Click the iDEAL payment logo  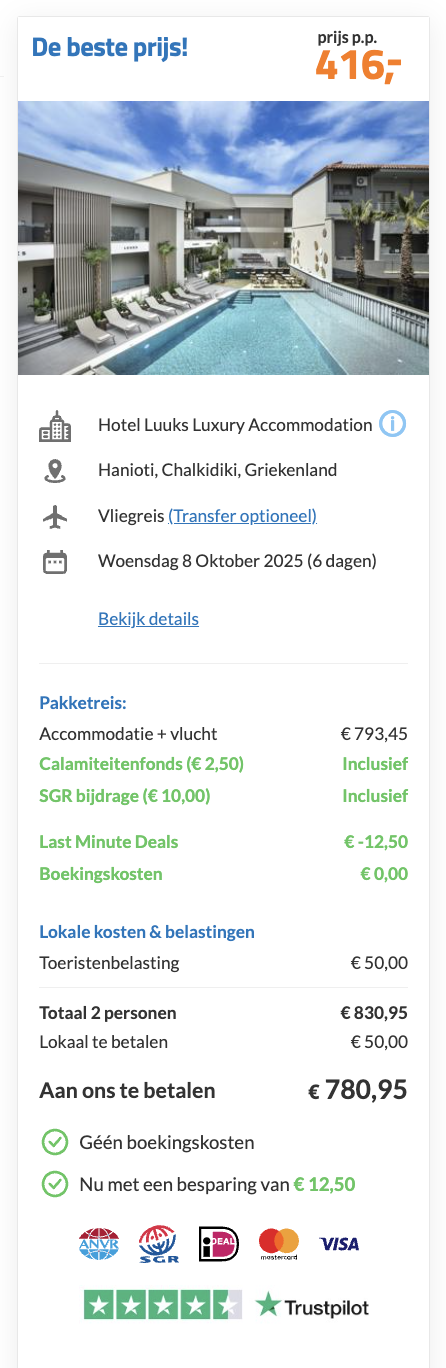click(219, 1244)
